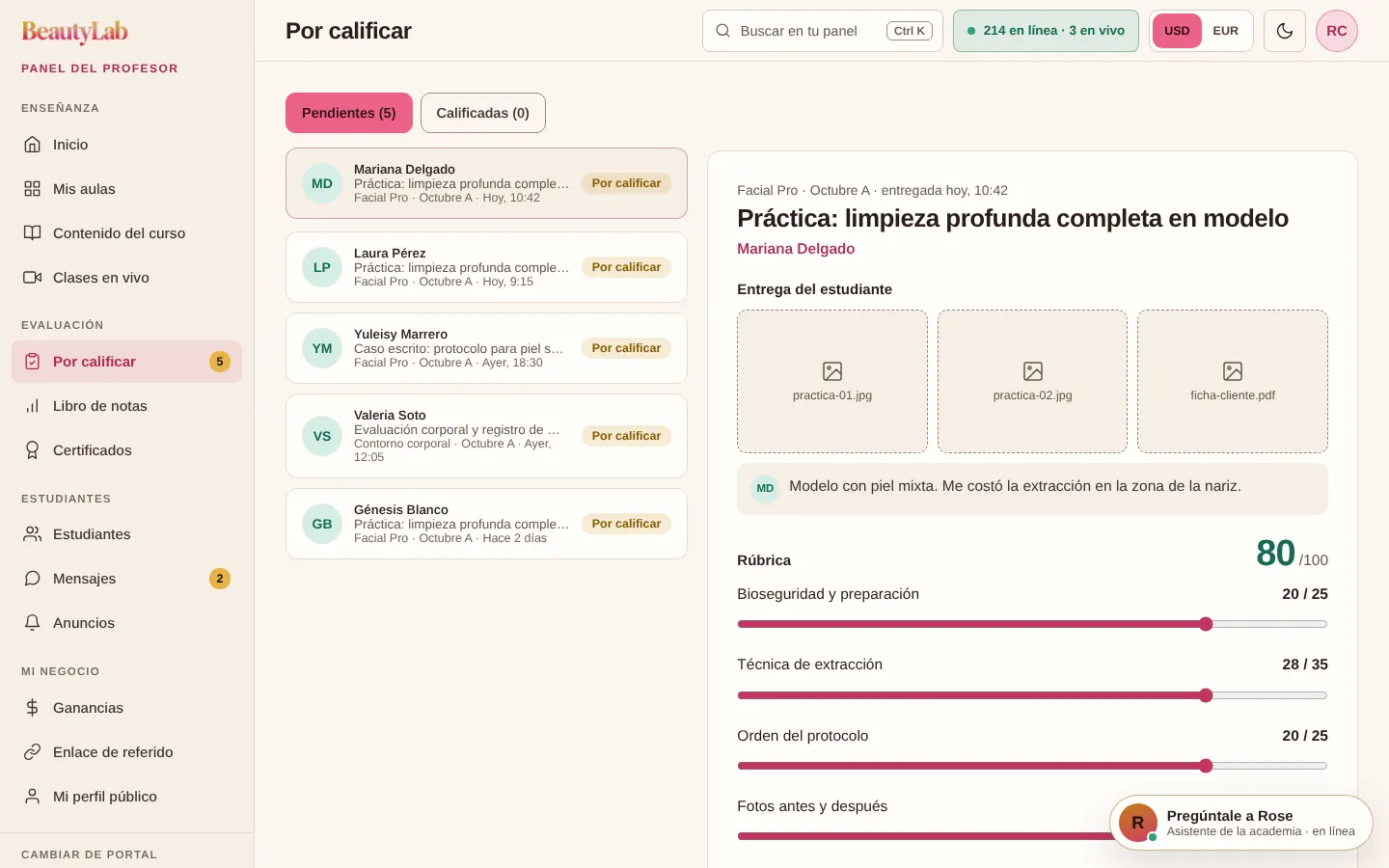
Task: Show the Pendientes (5) tab
Action: 349,113
